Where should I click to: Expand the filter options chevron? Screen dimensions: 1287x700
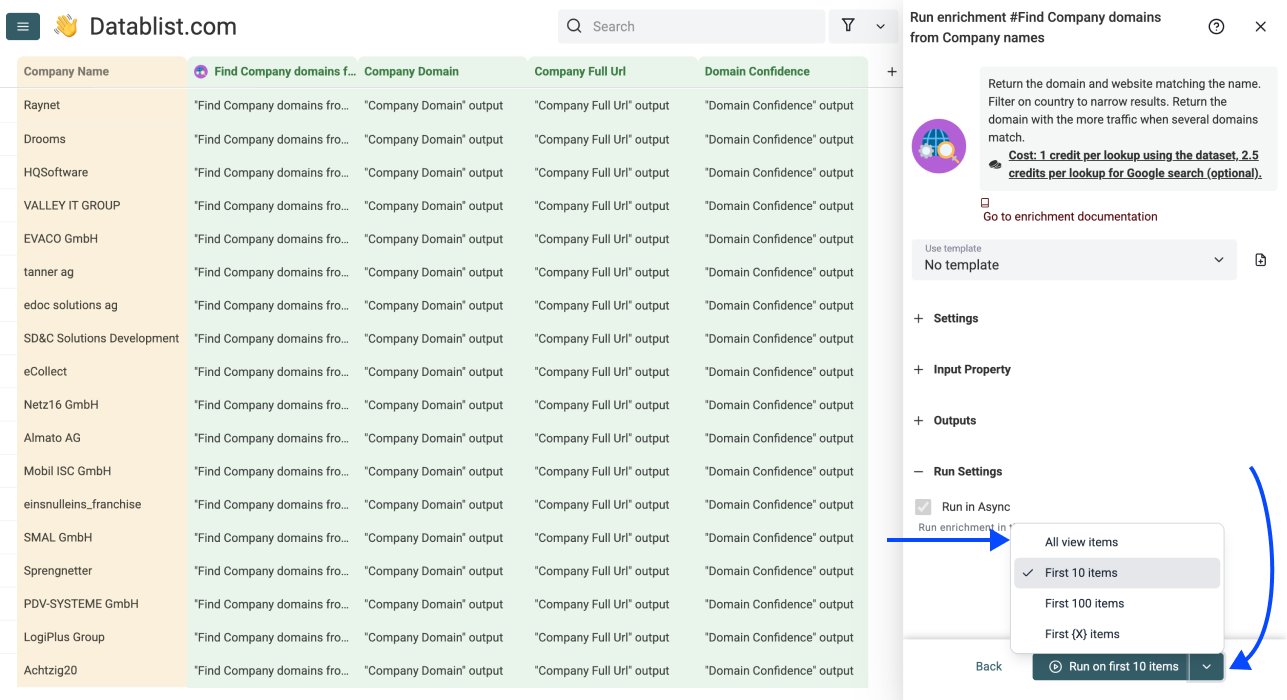(x=881, y=26)
